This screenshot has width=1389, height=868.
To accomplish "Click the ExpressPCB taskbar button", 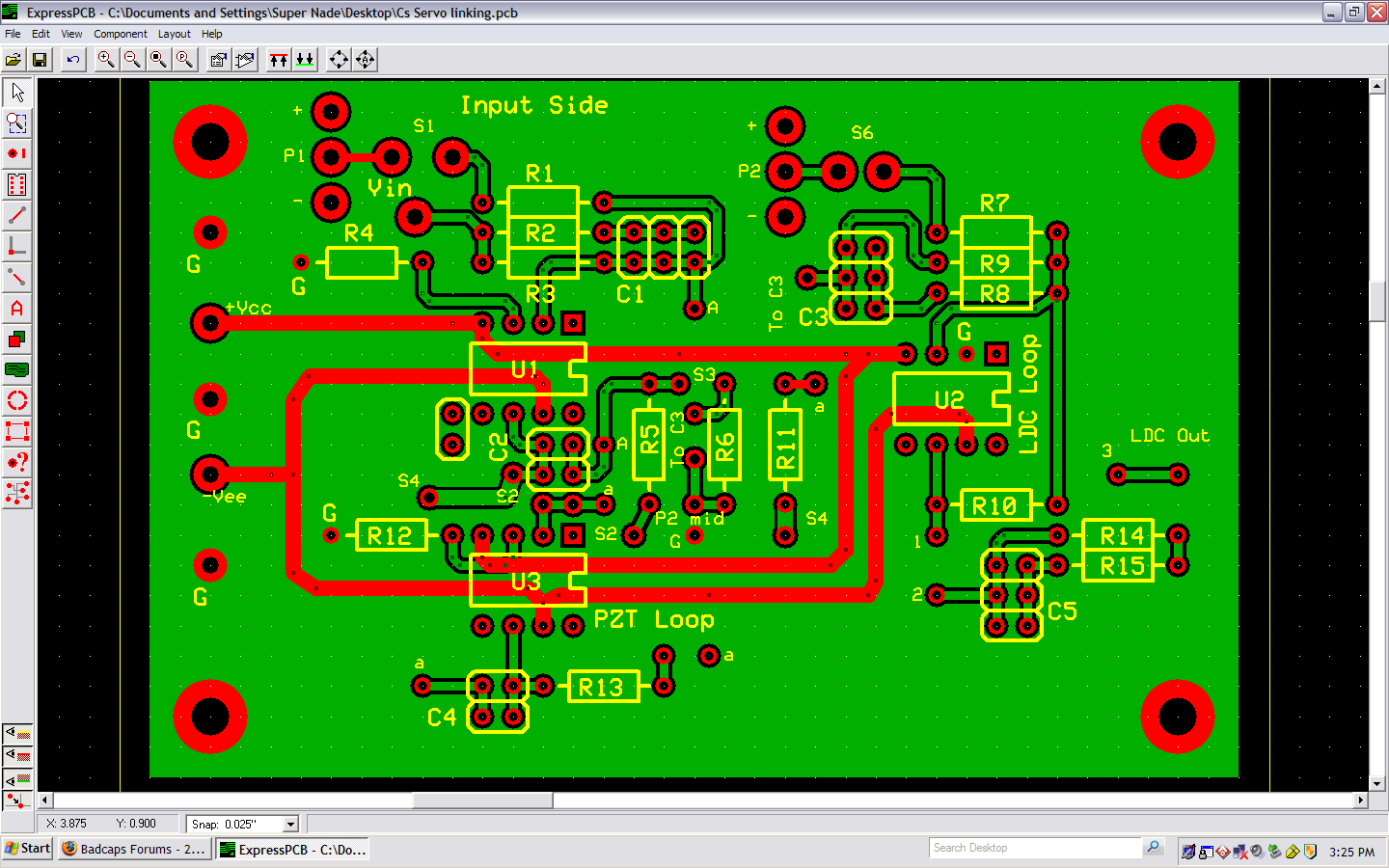I will pos(293,849).
